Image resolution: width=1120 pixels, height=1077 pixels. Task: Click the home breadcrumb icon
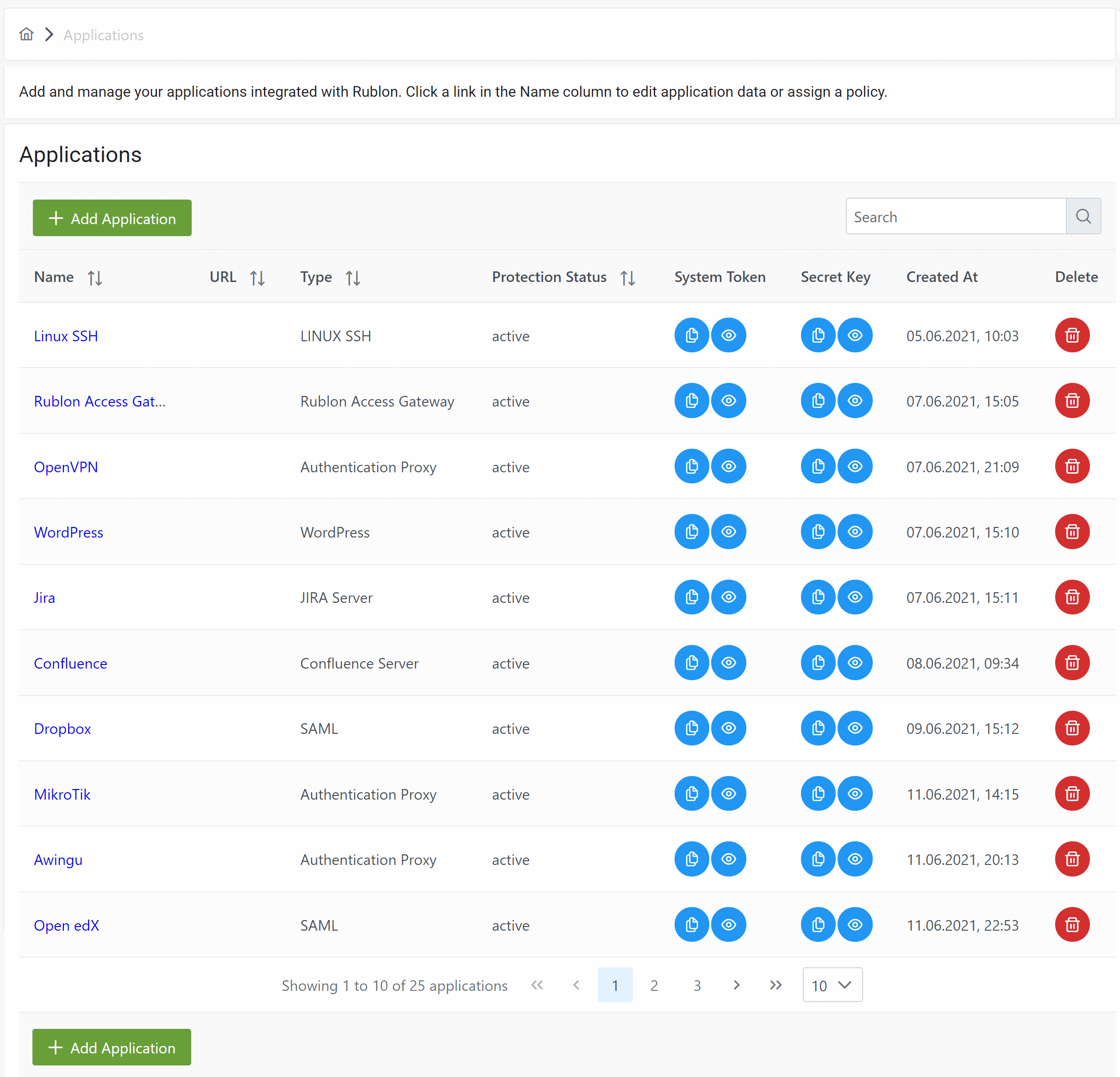click(x=26, y=34)
